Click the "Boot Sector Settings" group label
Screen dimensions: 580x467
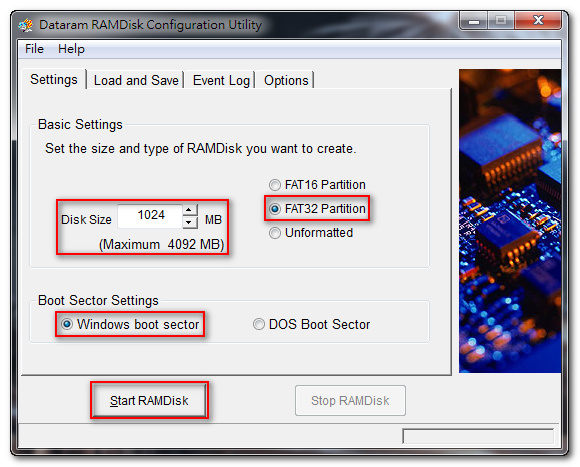pos(98,300)
